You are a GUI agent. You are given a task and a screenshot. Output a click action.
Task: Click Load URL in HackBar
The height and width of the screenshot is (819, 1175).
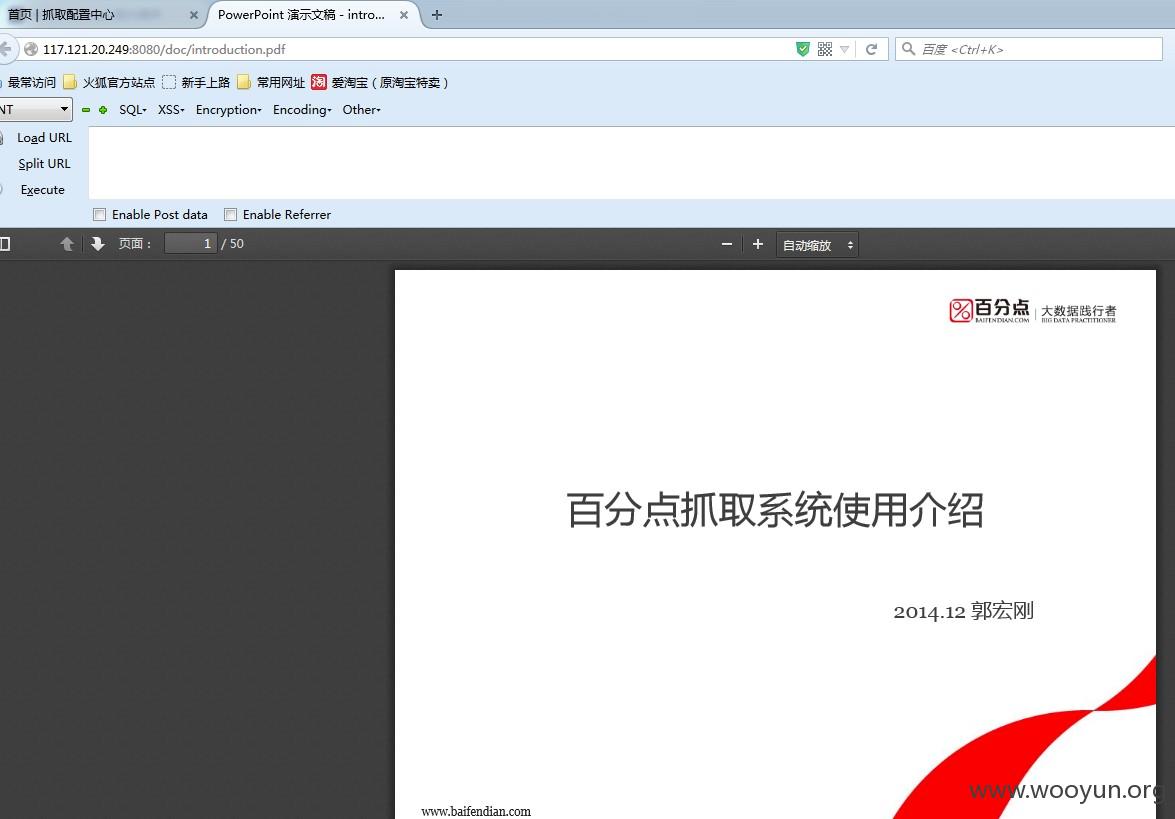[x=44, y=138]
